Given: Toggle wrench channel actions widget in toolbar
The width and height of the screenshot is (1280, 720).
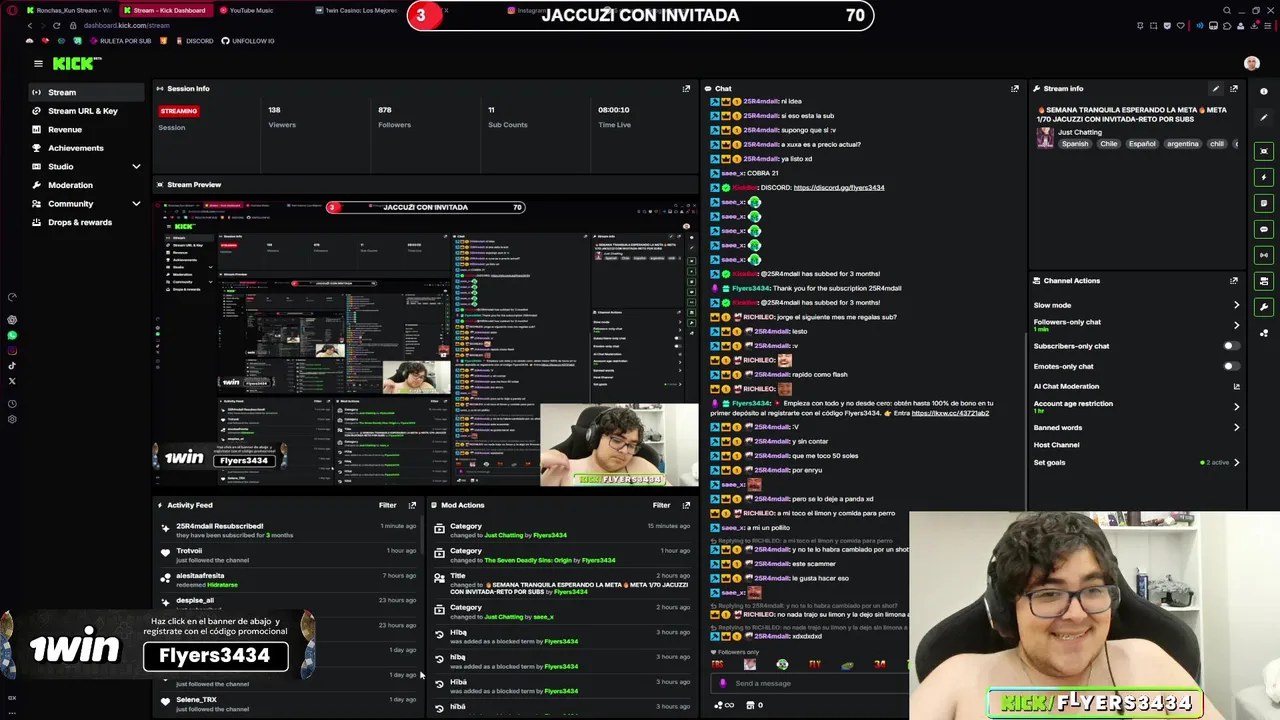Looking at the screenshot, I should pos(1264,307).
